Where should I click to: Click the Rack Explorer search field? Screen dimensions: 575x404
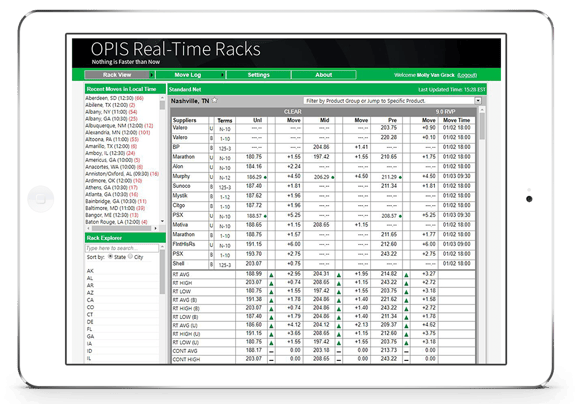(x=122, y=248)
